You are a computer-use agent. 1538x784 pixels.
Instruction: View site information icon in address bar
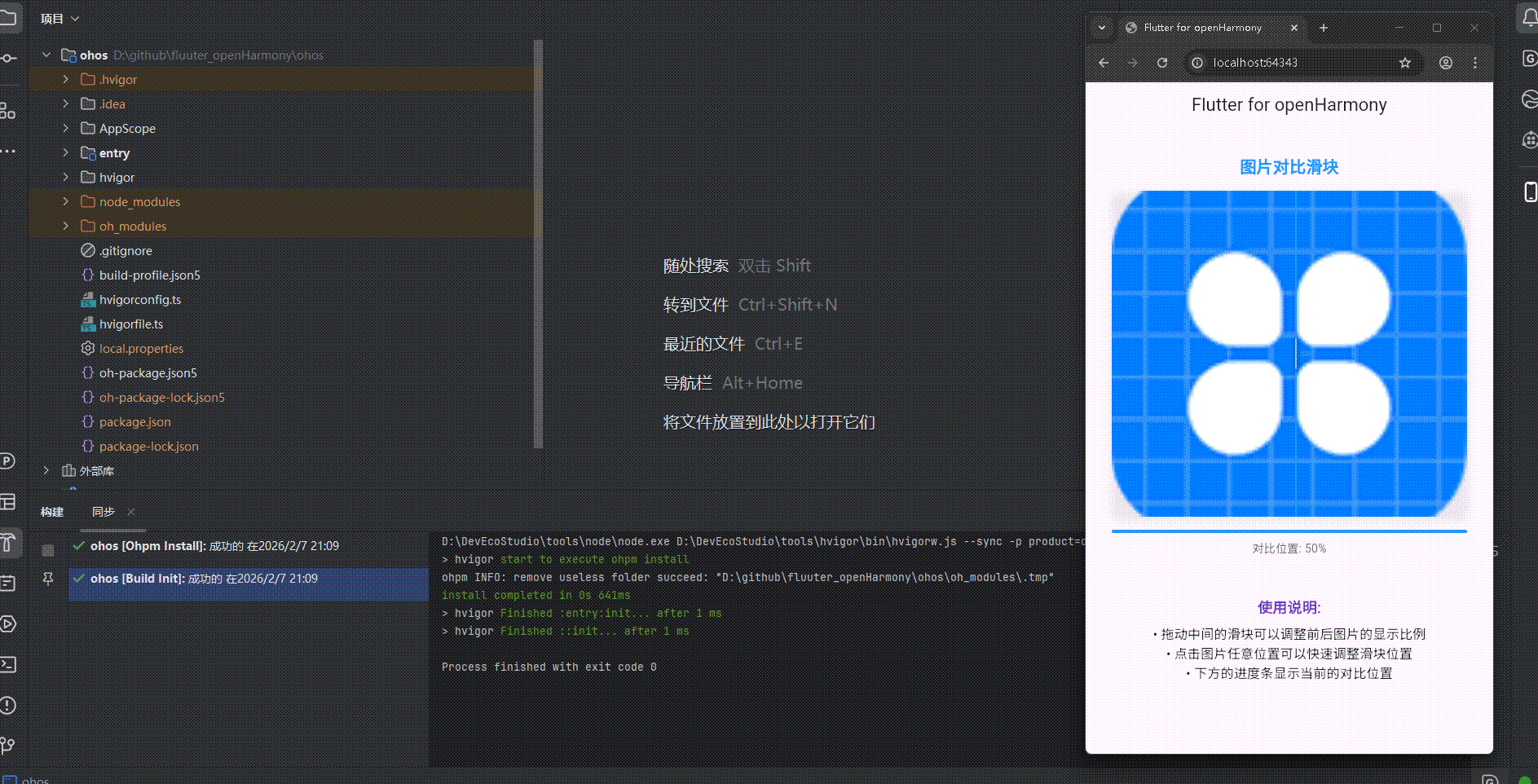tap(1196, 63)
